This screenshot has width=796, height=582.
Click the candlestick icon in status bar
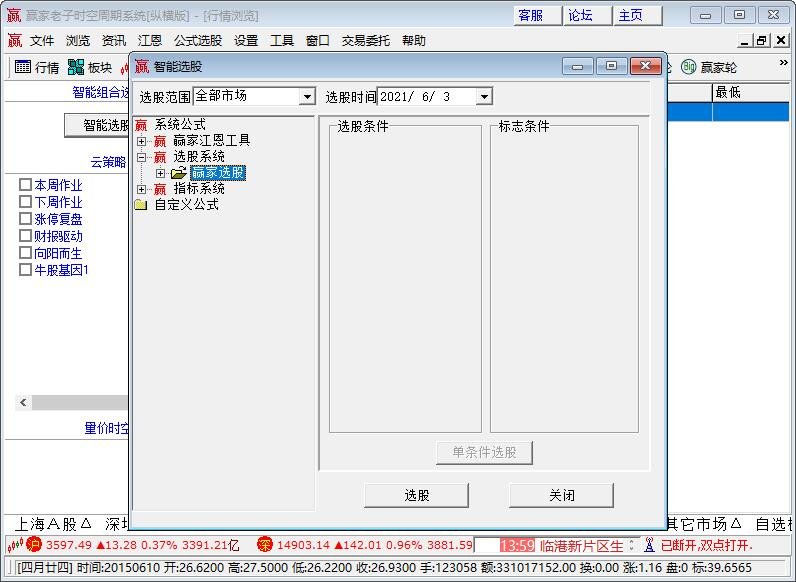15,545
